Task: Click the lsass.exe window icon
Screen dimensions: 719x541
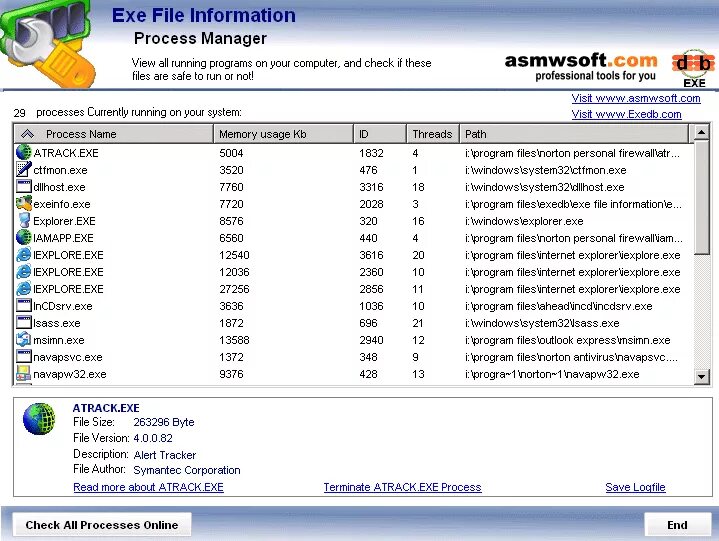Action: click(23, 322)
